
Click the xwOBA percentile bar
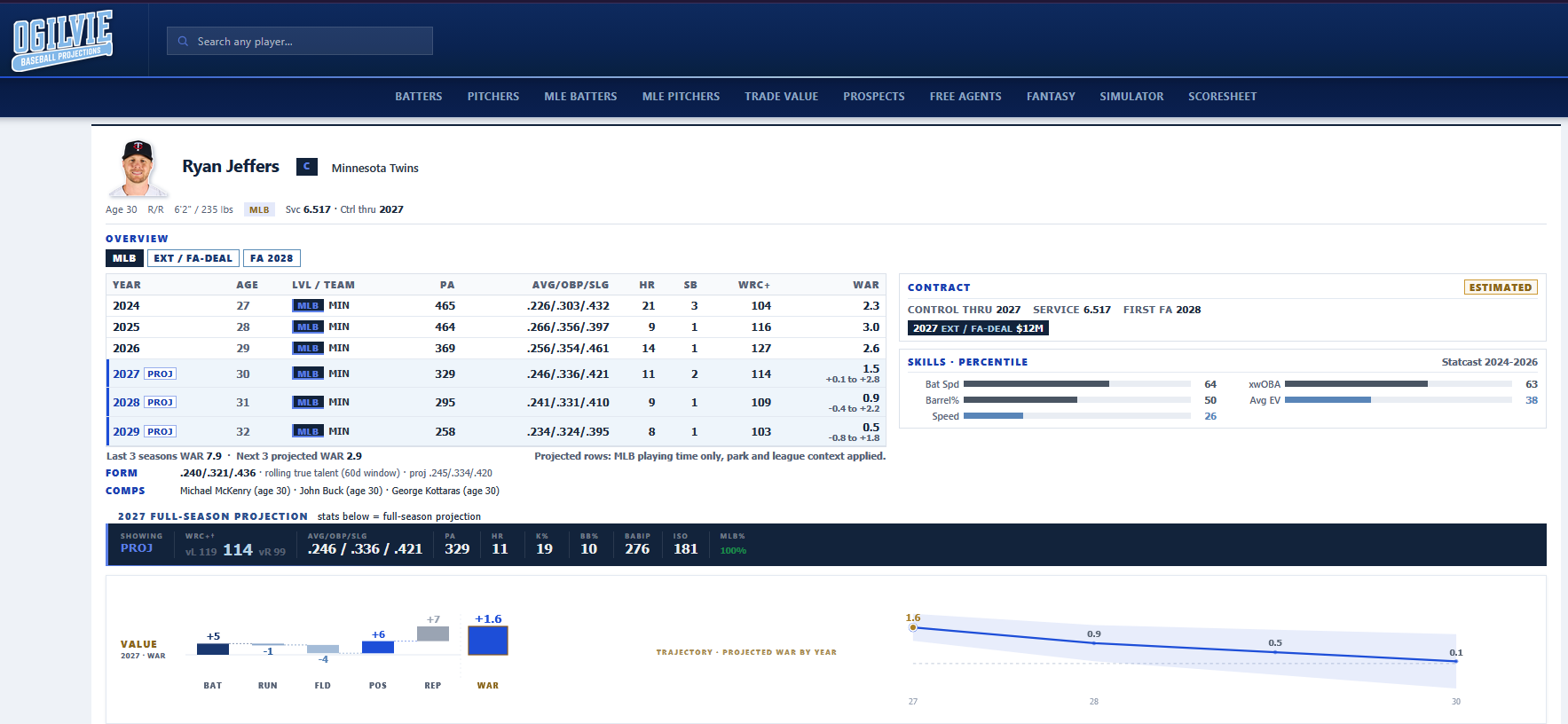click(x=1399, y=384)
